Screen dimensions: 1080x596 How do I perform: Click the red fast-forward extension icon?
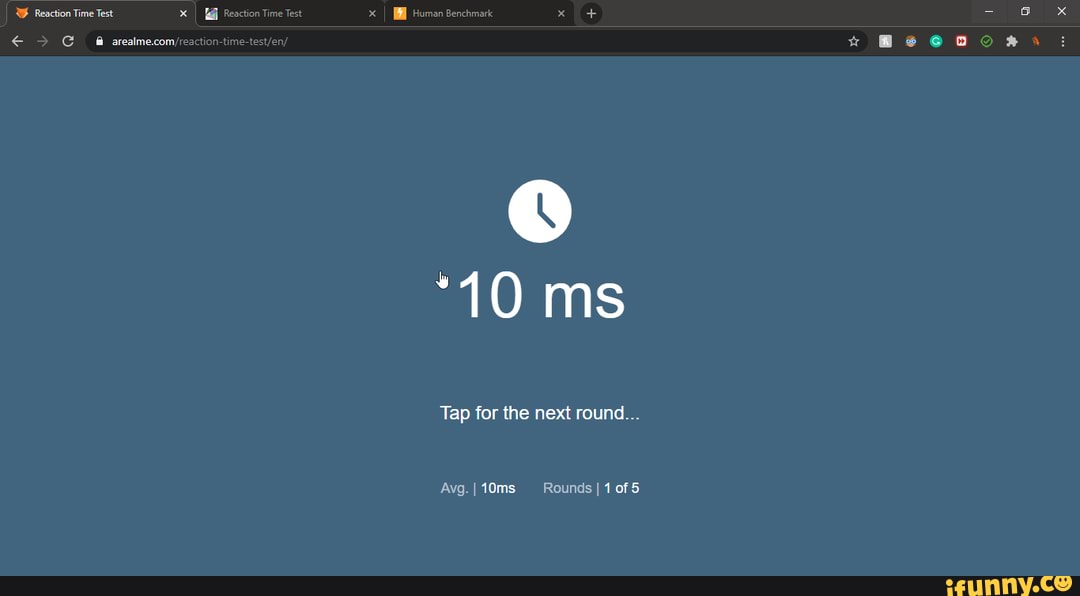[x=961, y=41]
